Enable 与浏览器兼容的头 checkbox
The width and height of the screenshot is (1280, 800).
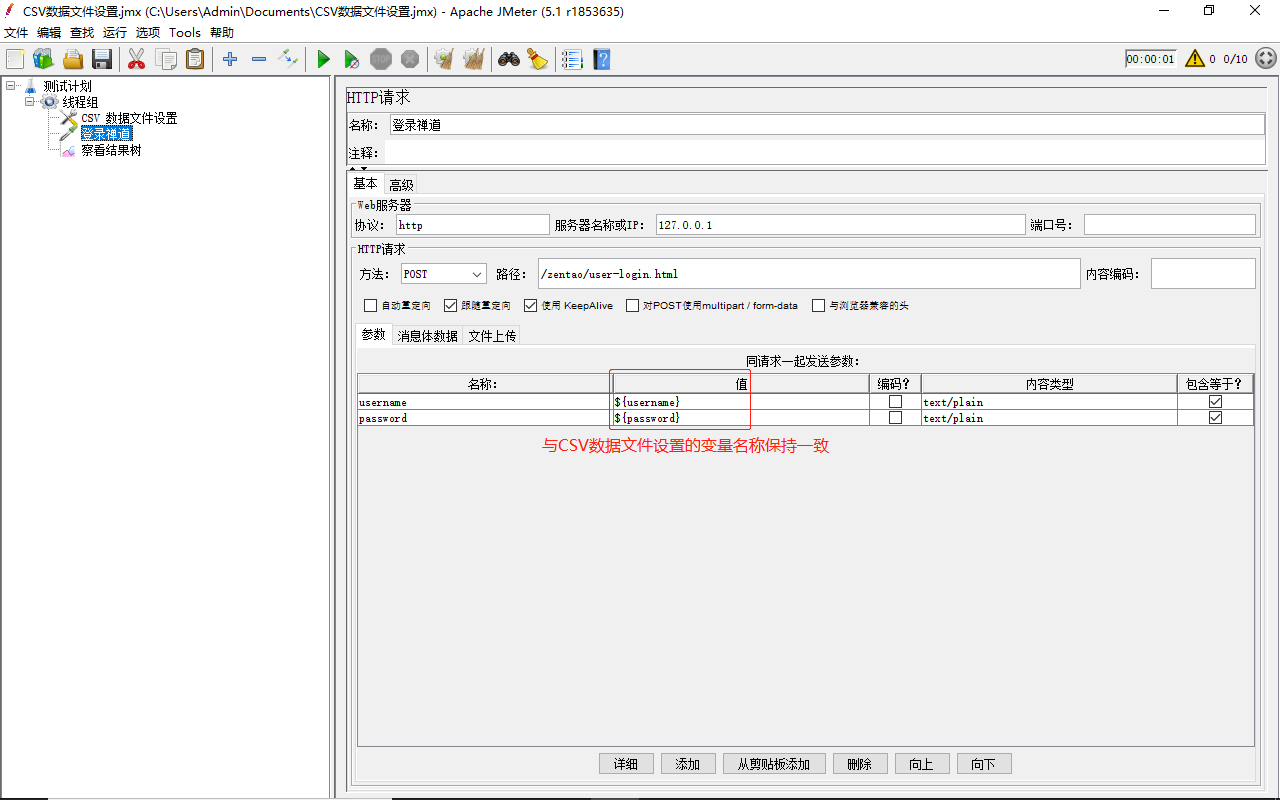(819, 306)
